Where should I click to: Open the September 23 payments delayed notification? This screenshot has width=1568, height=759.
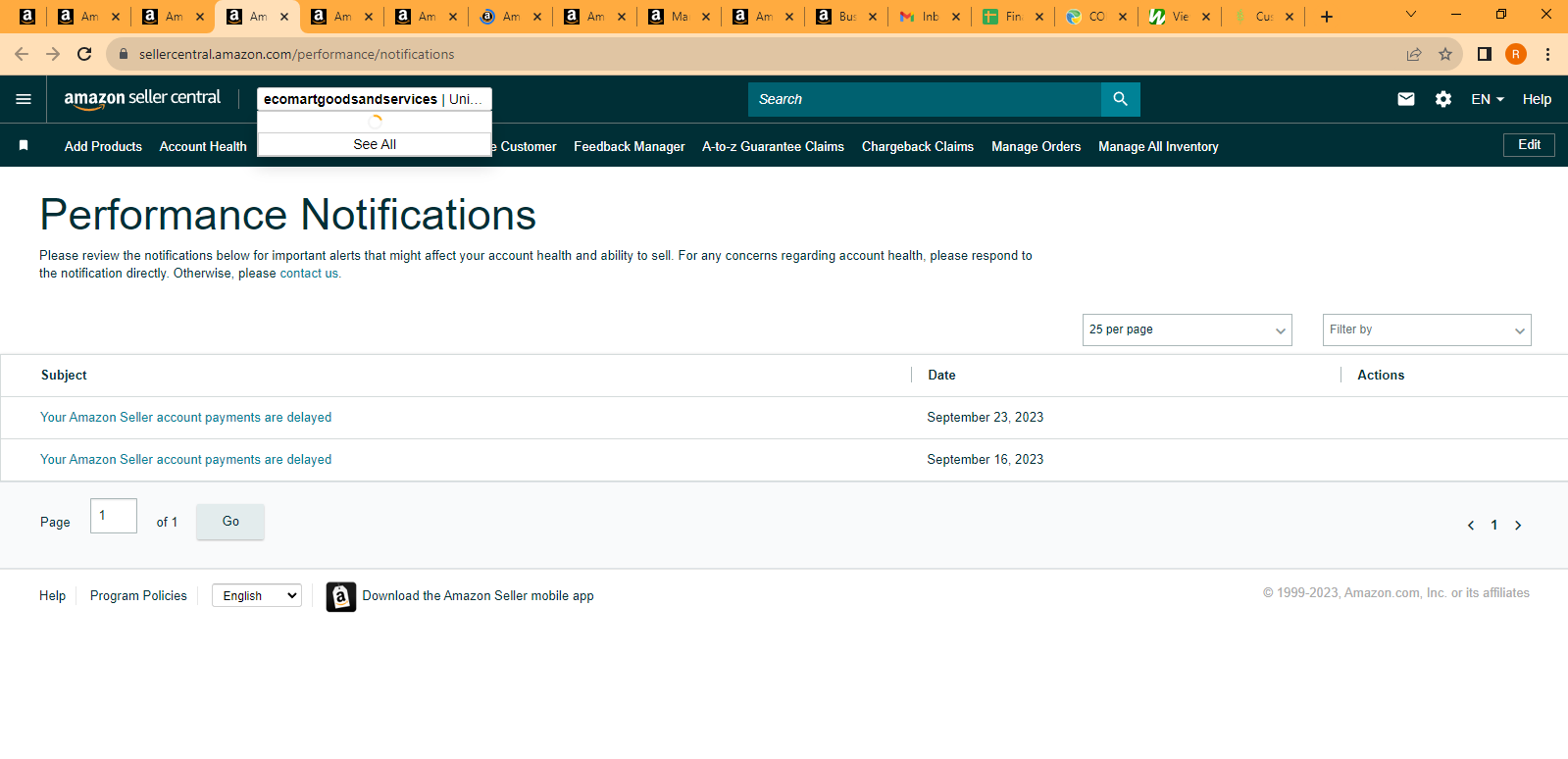pyautogui.click(x=185, y=418)
